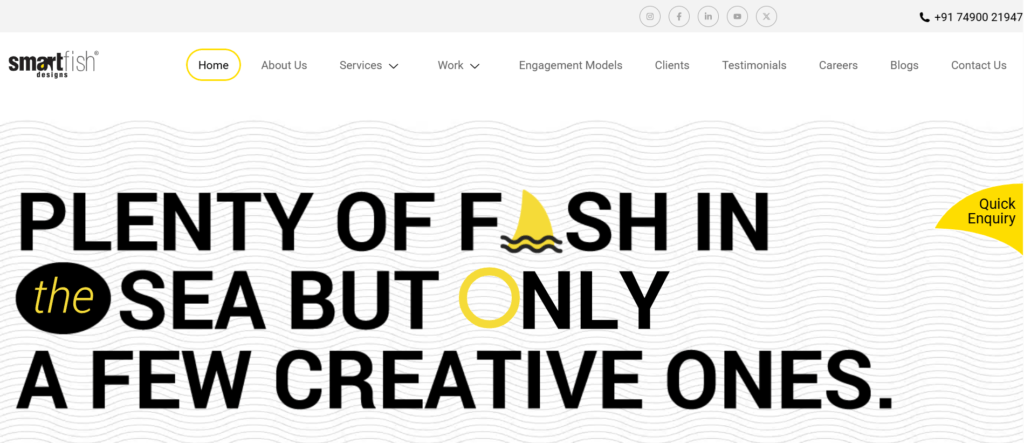This screenshot has width=1024, height=443.
Task: Open the LinkedIn social icon
Action: pyautogui.click(x=708, y=16)
